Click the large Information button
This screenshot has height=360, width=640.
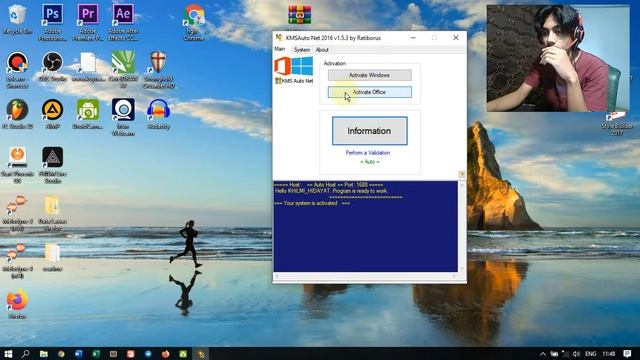(x=369, y=131)
